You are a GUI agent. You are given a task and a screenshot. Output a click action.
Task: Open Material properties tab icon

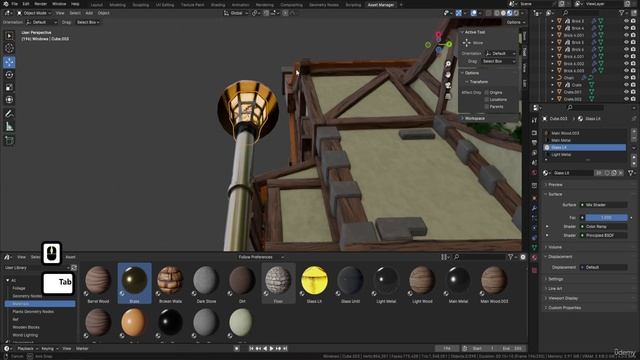(x=534, y=258)
